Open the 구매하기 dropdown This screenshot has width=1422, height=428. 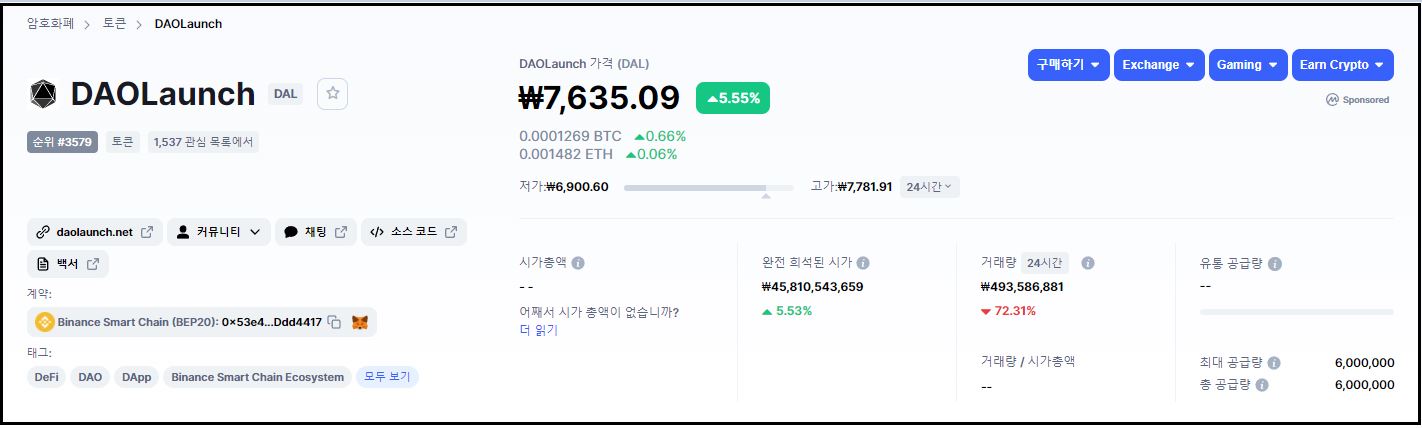pyautogui.click(x=1069, y=65)
